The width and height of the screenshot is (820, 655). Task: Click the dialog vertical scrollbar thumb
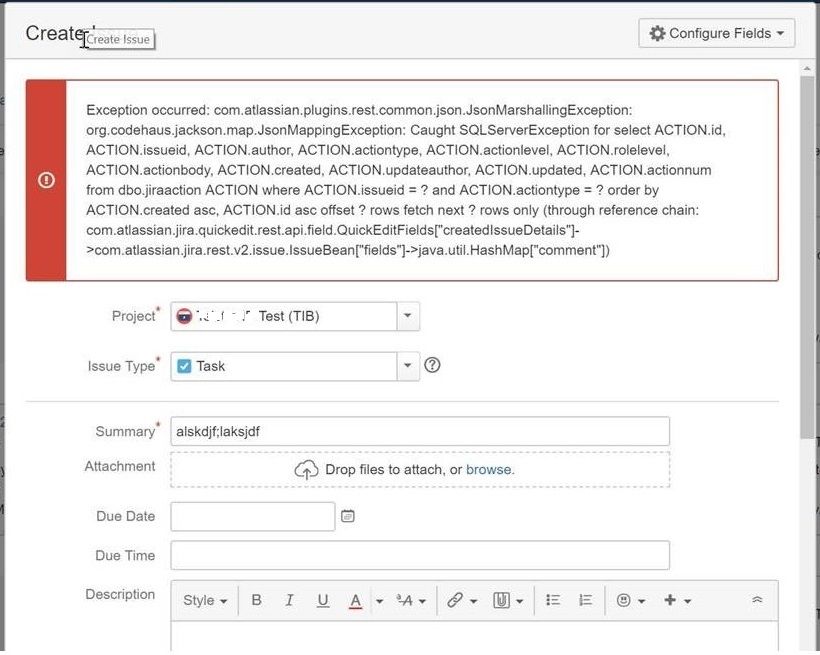tap(807, 259)
